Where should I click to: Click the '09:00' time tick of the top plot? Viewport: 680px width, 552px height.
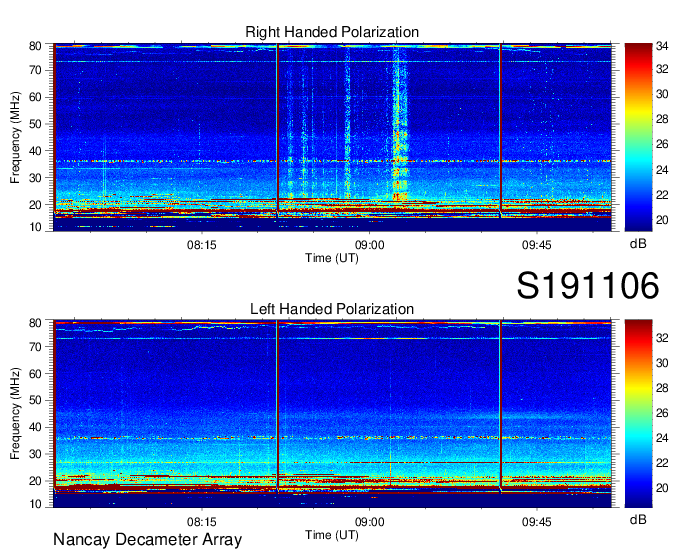pos(369,245)
